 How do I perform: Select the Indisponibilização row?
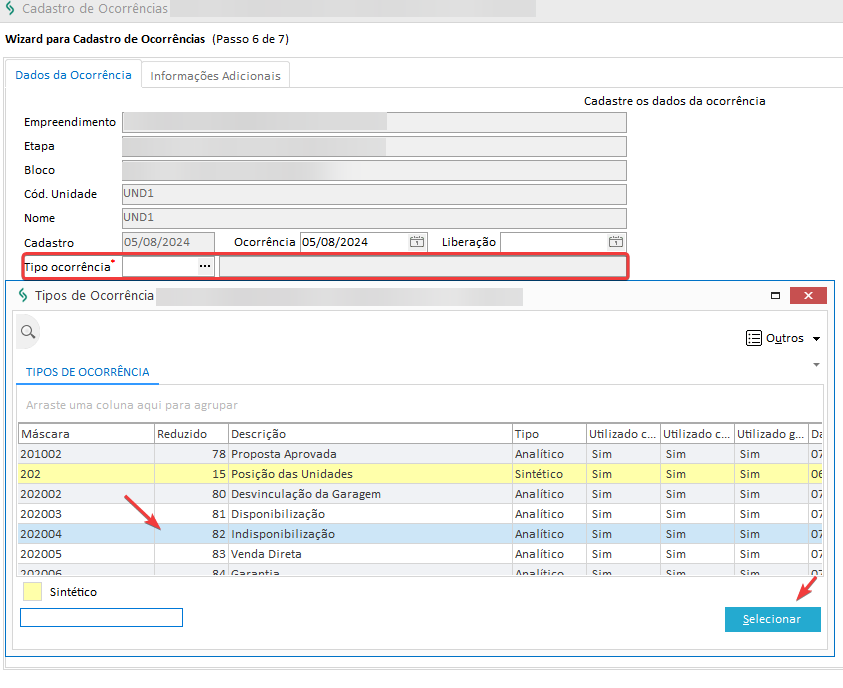[x=284, y=534]
